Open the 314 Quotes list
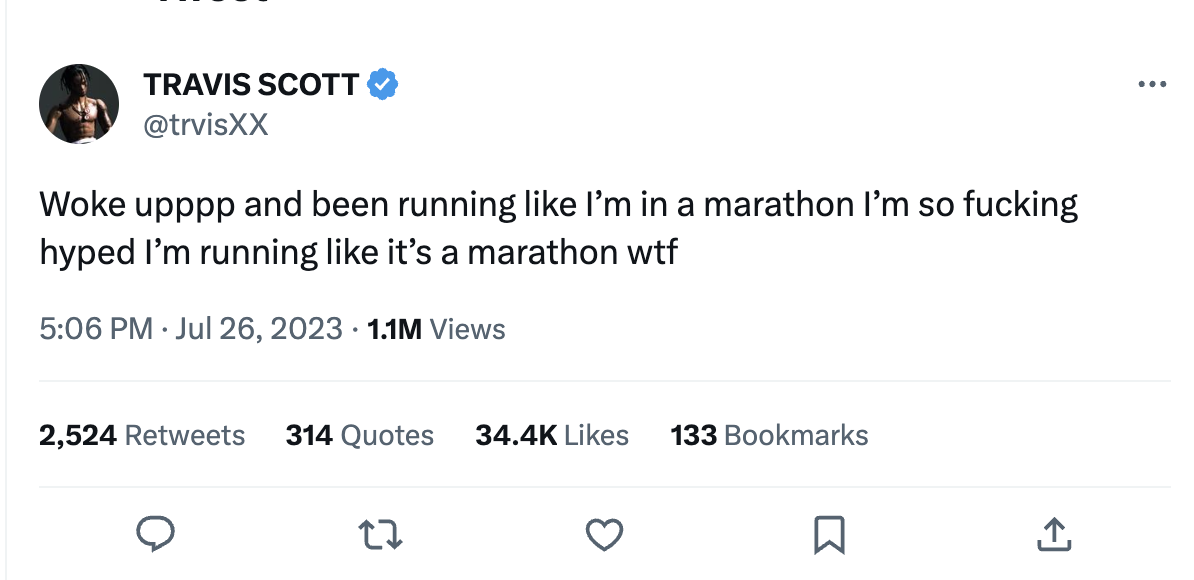This screenshot has height=580, width=1194. point(360,435)
